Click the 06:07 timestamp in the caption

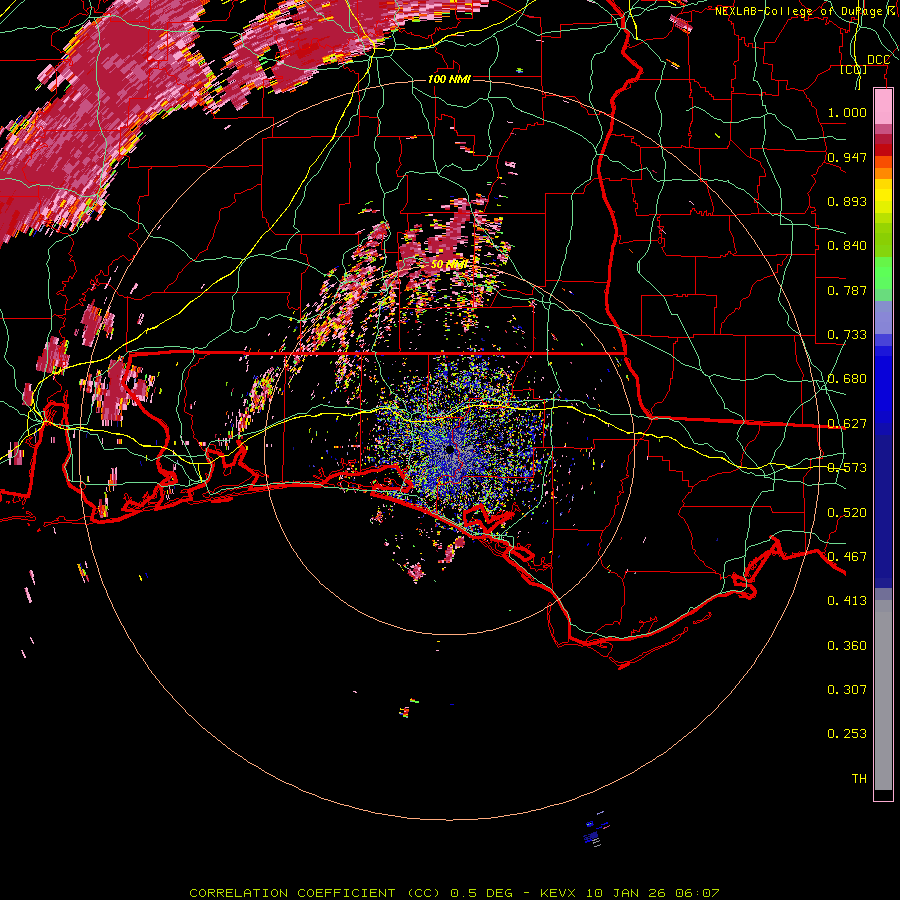[x=697, y=893]
